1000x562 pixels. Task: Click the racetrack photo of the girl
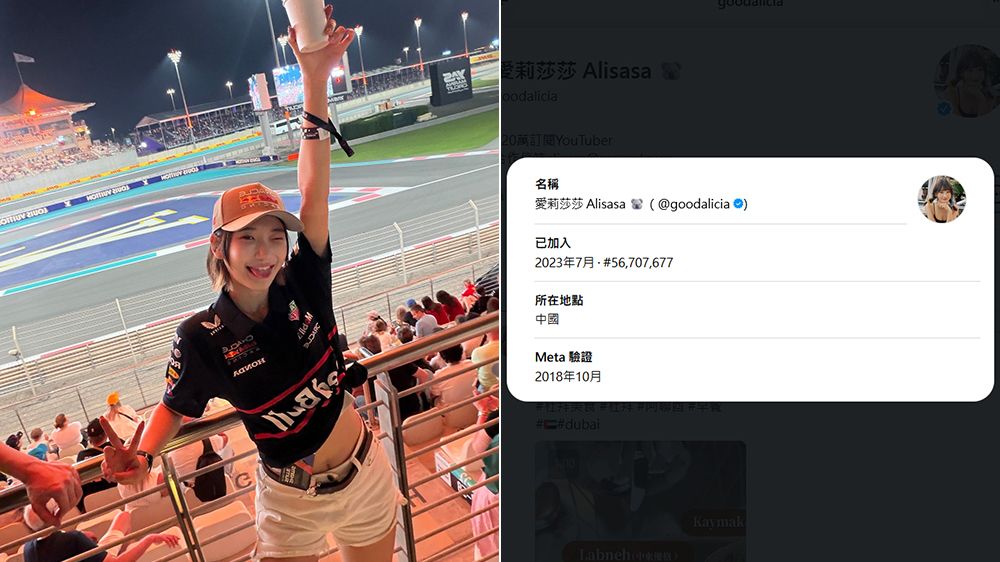[x=249, y=281]
